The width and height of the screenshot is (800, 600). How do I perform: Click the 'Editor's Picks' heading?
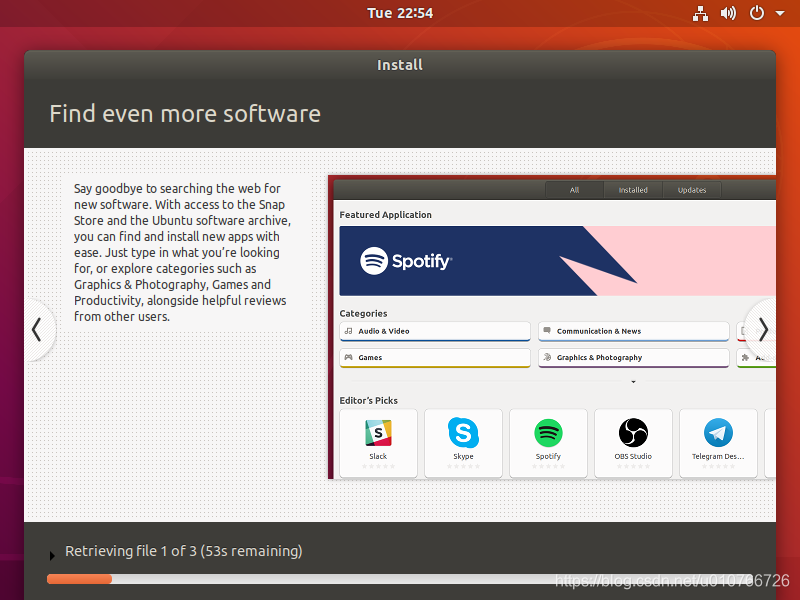(368, 401)
